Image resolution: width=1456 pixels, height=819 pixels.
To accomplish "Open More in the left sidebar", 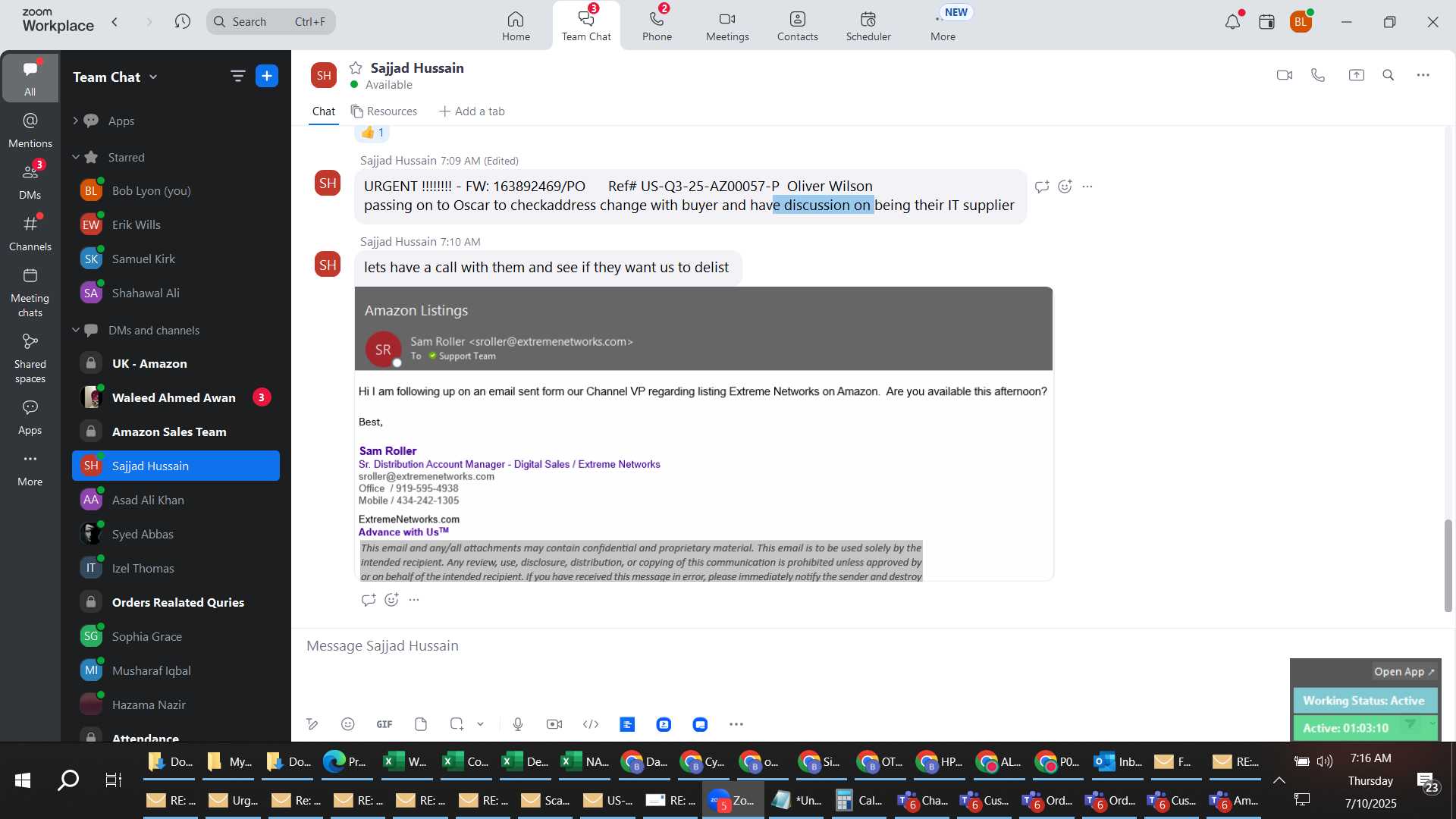I will tap(30, 469).
